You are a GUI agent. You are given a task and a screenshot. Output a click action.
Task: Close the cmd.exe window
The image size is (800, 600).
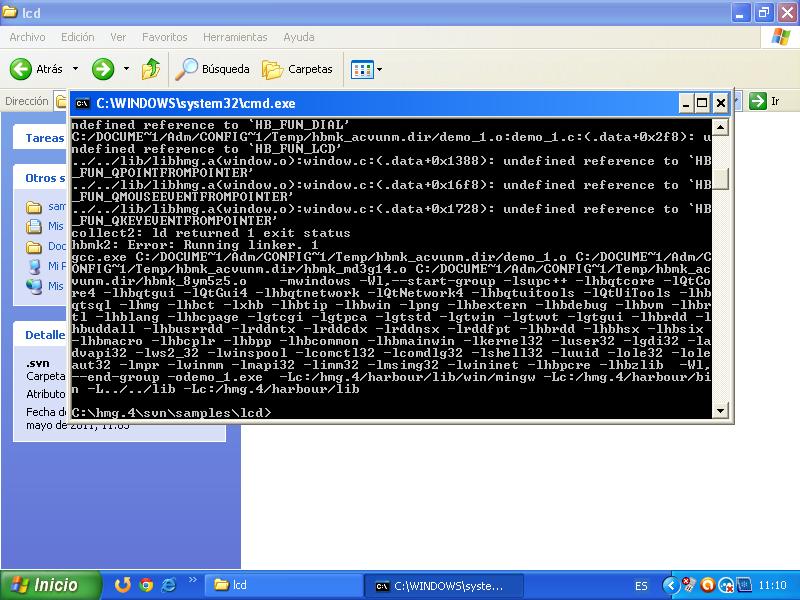(720, 104)
